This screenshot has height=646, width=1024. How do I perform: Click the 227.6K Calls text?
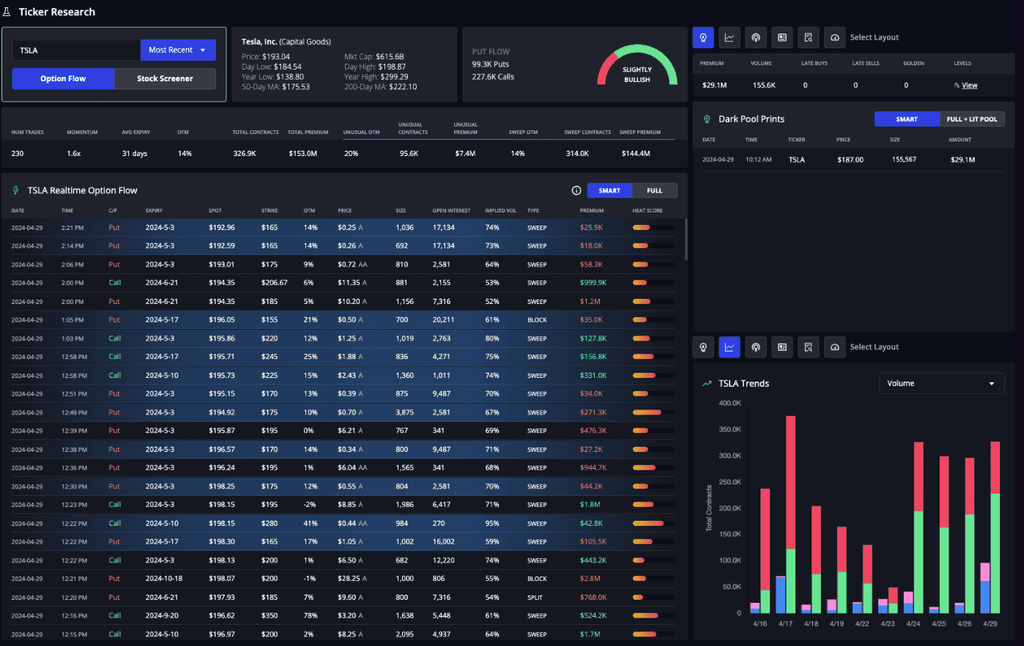(493, 77)
